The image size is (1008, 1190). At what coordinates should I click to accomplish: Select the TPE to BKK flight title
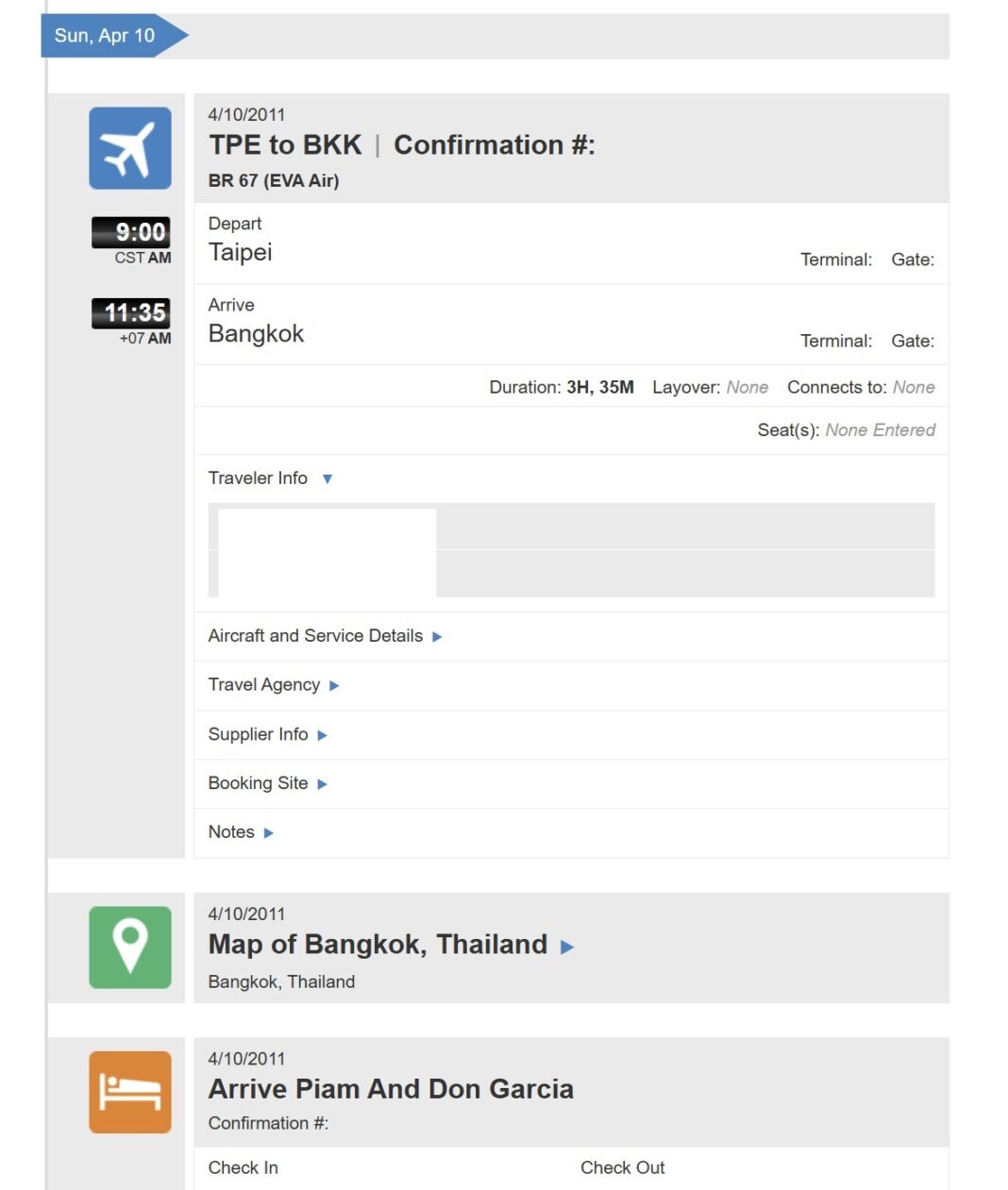click(284, 145)
